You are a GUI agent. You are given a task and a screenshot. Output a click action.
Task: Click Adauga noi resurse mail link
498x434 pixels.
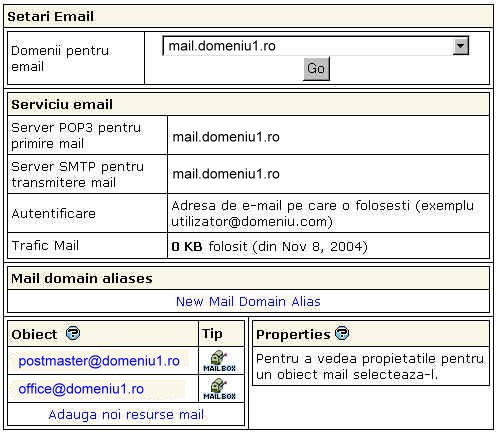[x=126, y=415]
